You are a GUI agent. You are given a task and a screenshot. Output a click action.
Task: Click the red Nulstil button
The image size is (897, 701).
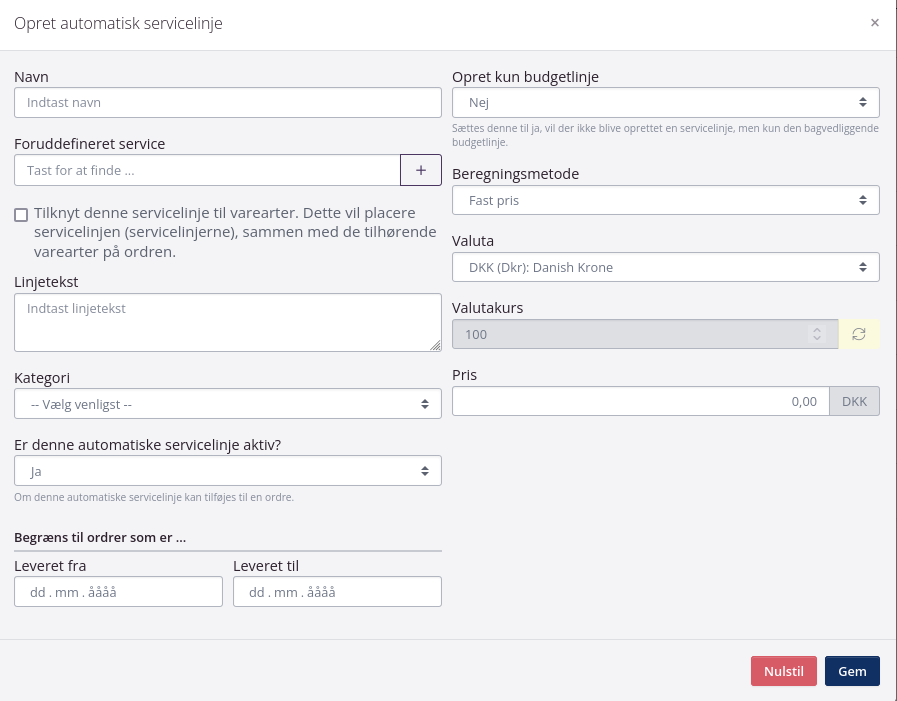(784, 671)
